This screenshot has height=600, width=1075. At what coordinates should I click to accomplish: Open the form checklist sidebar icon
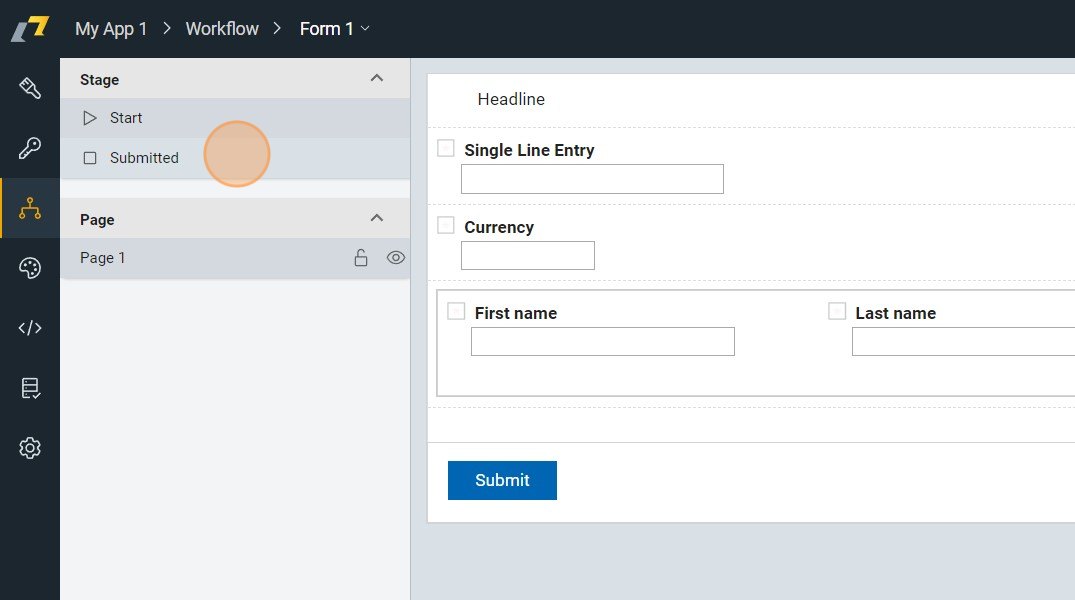30,388
